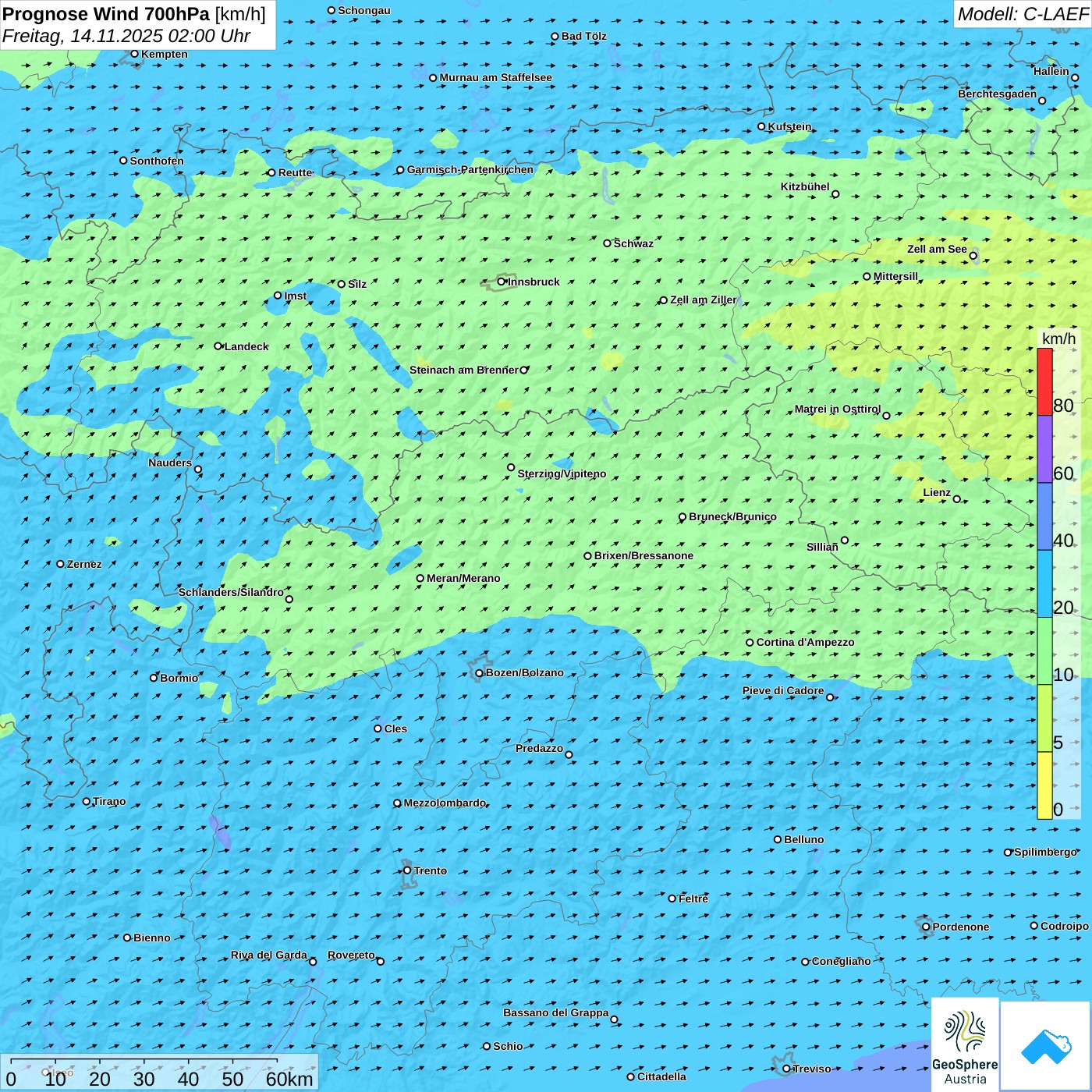
Task: Click the Meran/Merano city label
Action: (x=463, y=579)
